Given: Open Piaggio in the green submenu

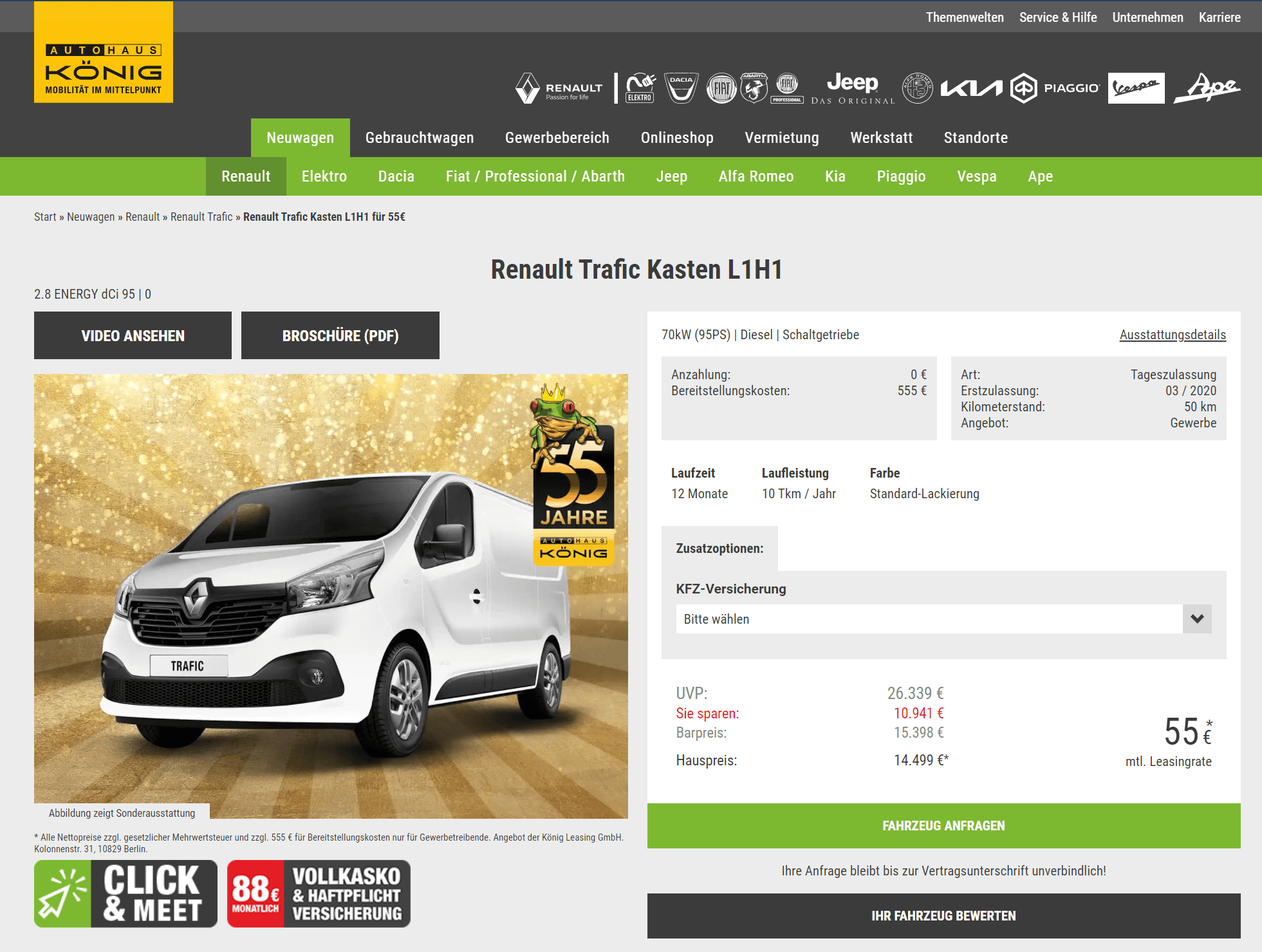Looking at the screenshot, I should (901, 176).
